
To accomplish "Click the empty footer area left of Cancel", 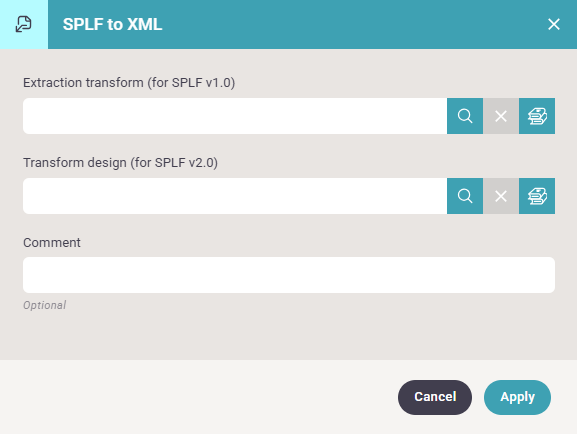I will pyautogui.click(x=199, y=397).
